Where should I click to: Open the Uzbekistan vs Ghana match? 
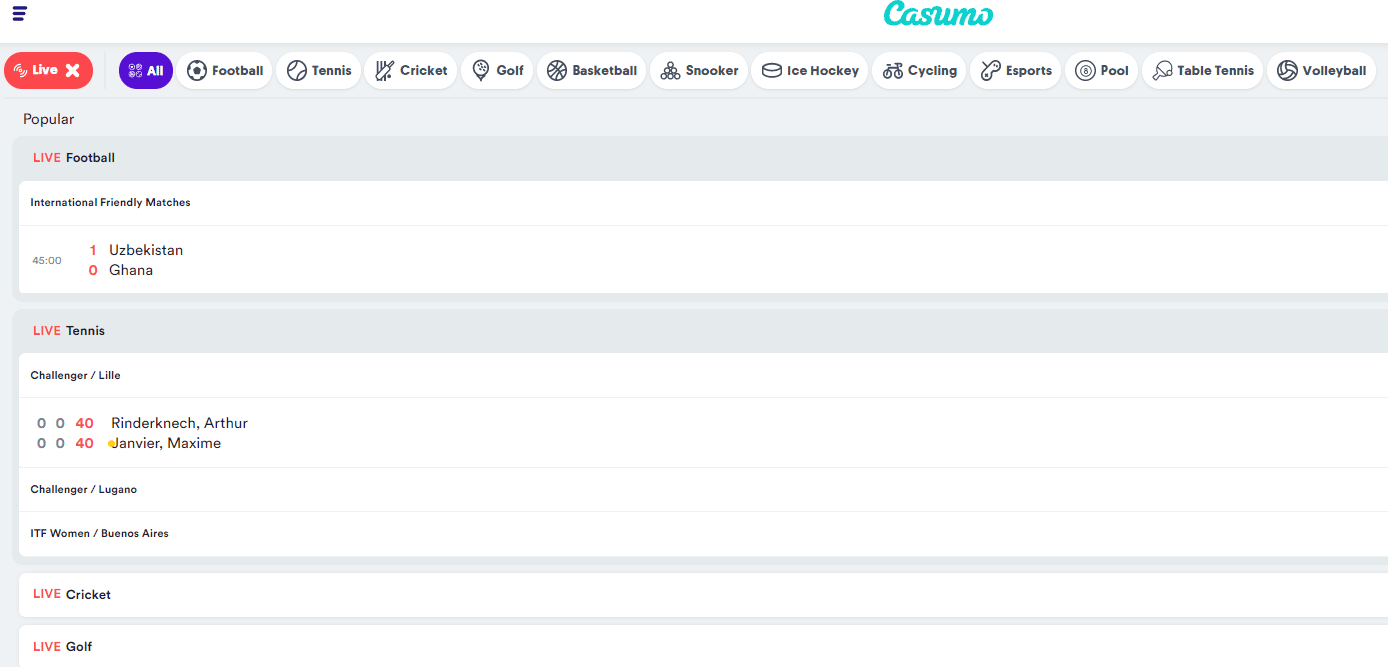146,260
